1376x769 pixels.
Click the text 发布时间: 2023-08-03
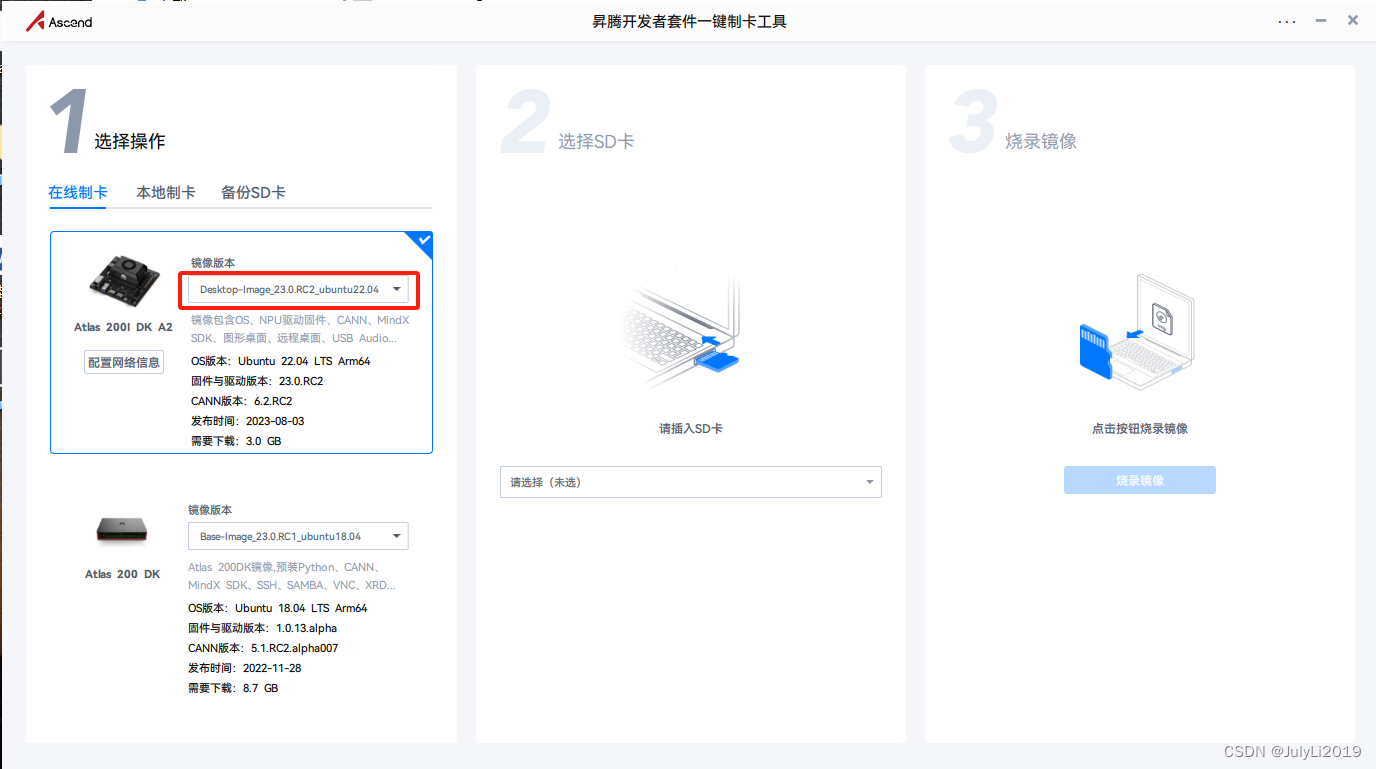[x=247, y=421]
